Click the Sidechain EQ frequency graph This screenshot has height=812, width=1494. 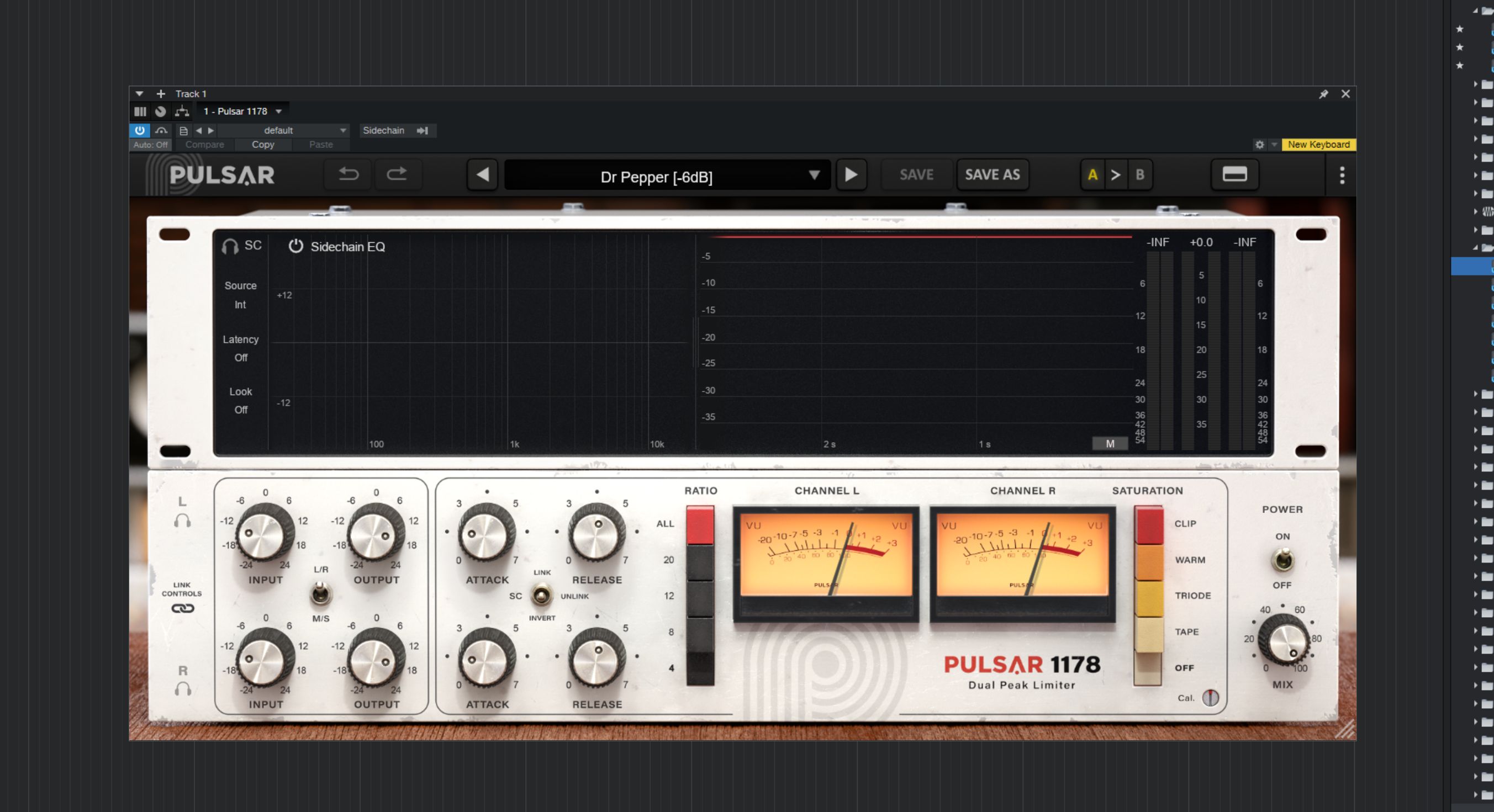tap(478, 342)
